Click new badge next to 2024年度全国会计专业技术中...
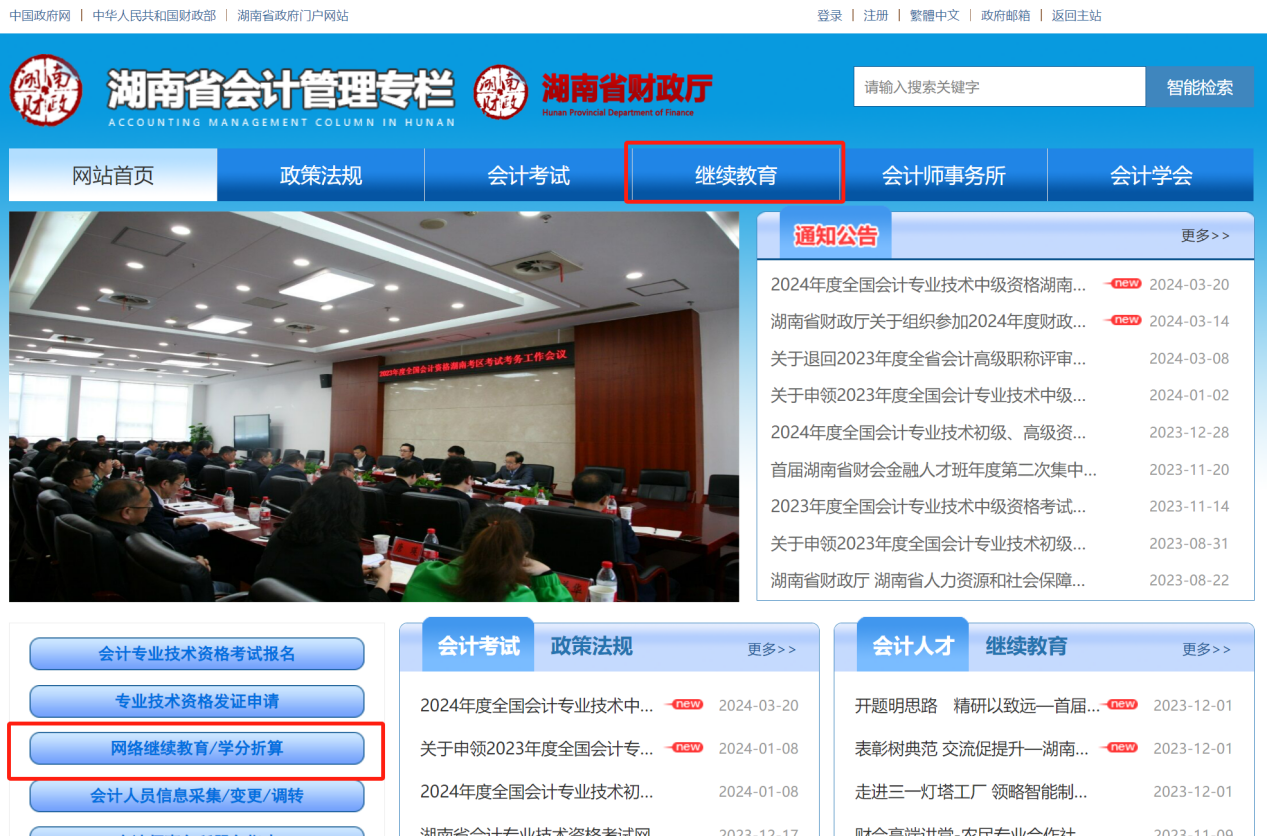 pos(686,705)
